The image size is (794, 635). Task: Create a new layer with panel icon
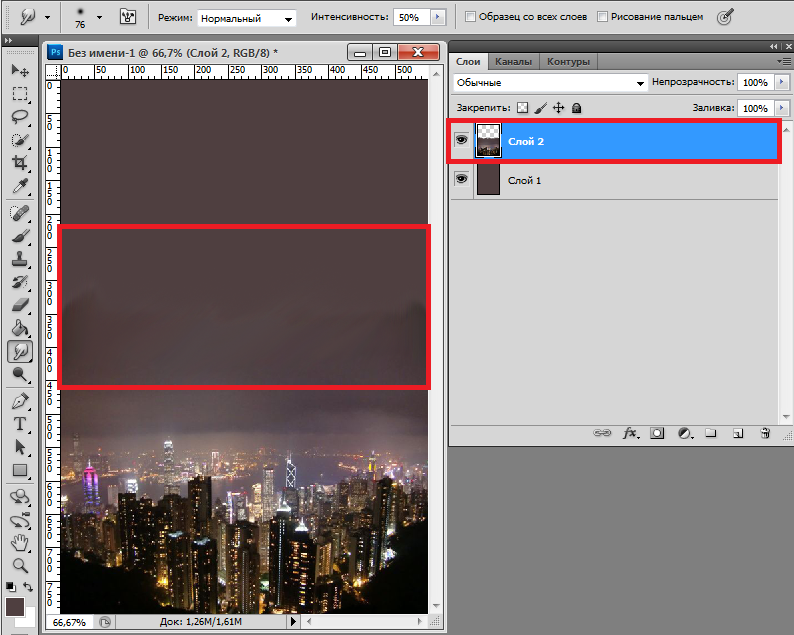coord(737,434)
